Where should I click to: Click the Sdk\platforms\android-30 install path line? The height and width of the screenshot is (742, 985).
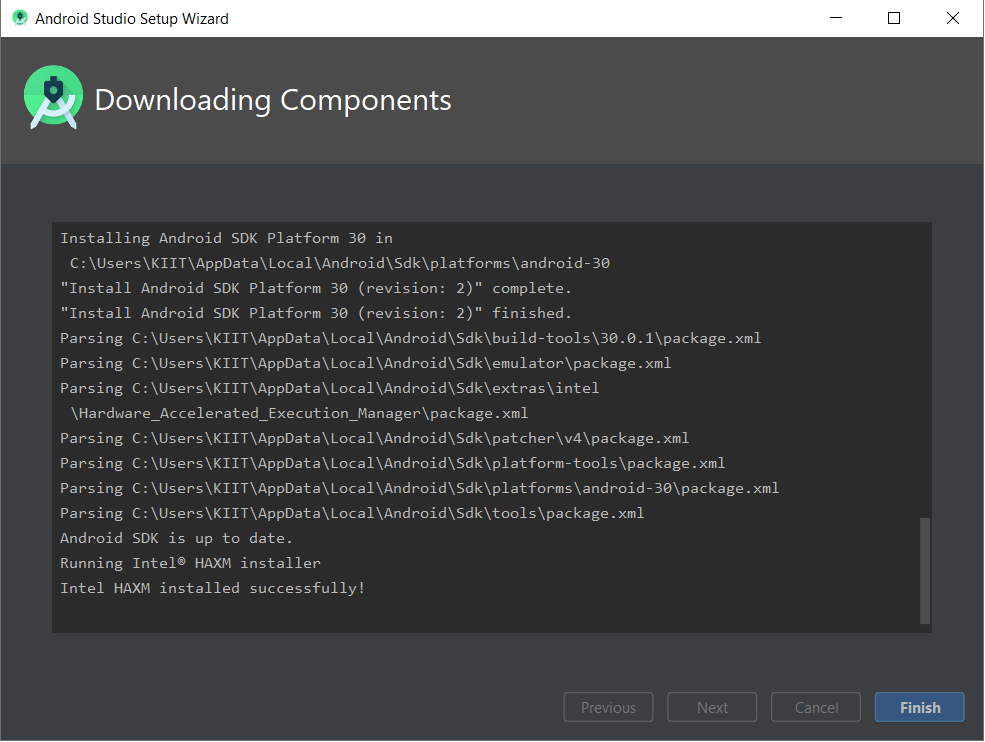tap(340, 263)
